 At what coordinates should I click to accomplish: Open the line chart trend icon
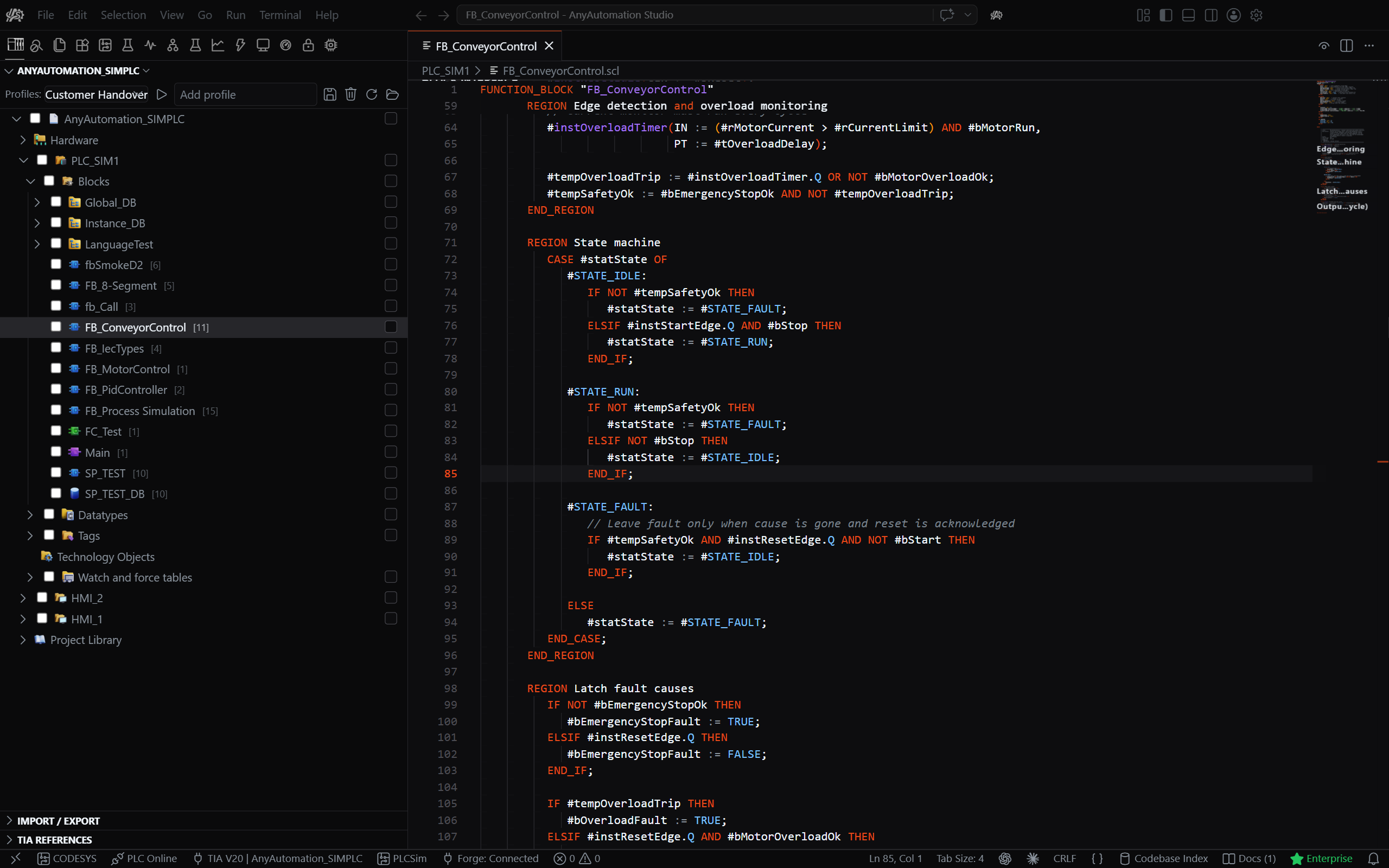218,45
